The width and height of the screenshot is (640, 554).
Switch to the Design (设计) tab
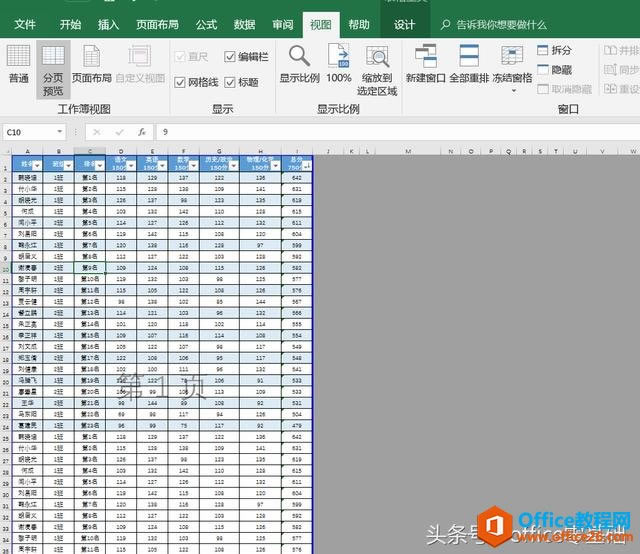coord(404,25)
